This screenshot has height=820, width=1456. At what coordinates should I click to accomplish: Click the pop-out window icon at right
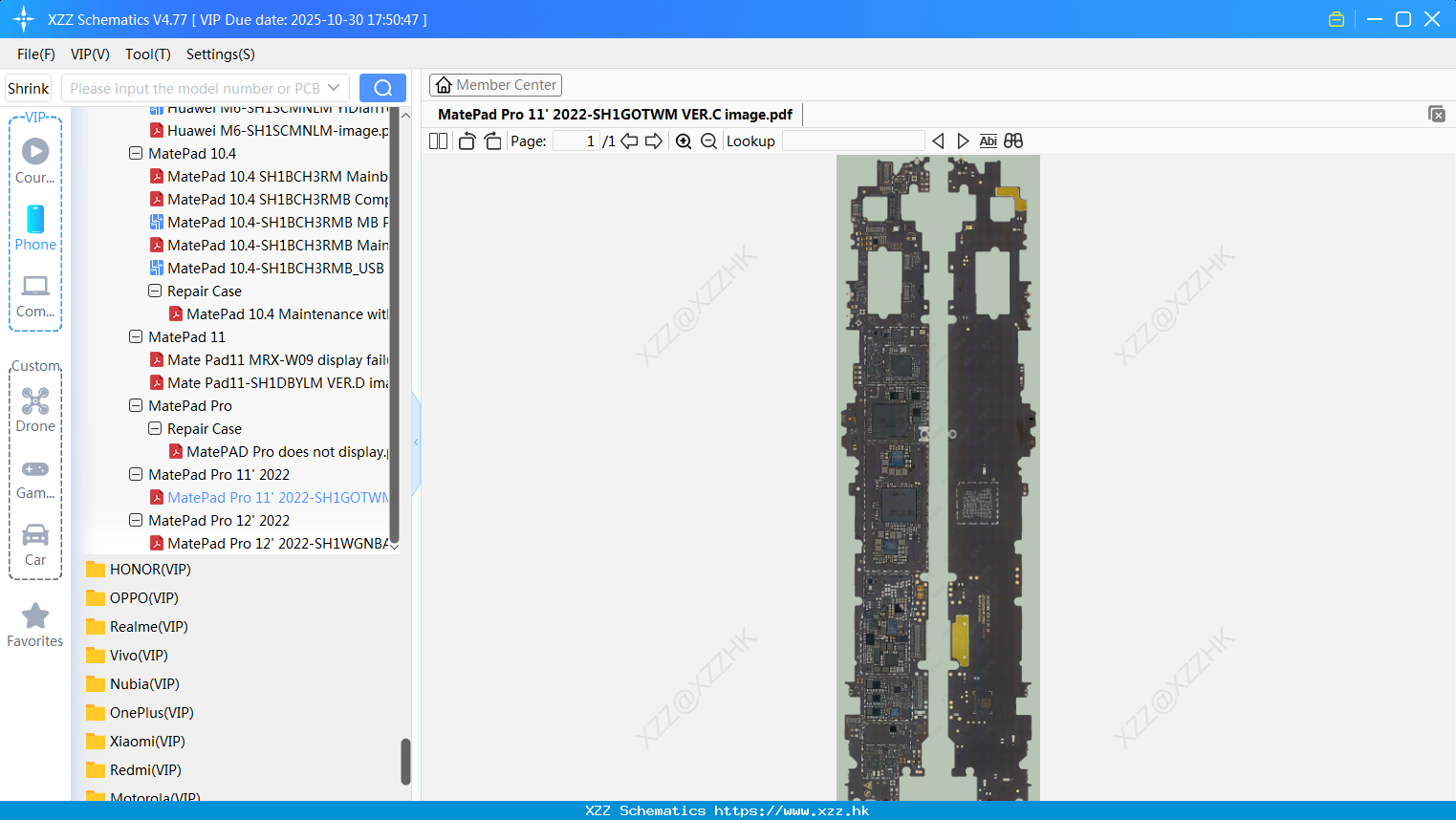click(1437, 114)
